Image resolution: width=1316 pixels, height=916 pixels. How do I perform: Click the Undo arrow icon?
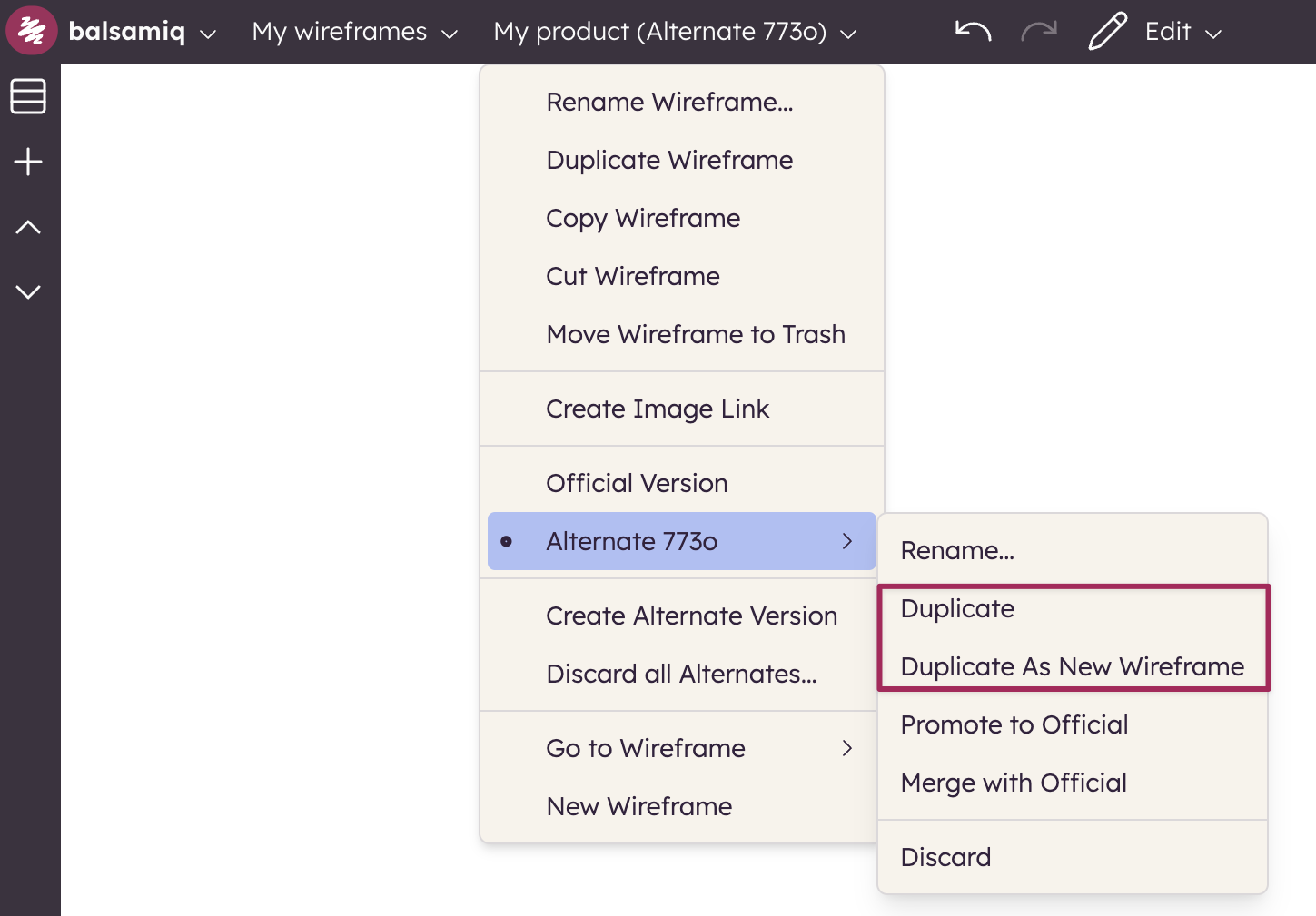[x=973, y=31]
